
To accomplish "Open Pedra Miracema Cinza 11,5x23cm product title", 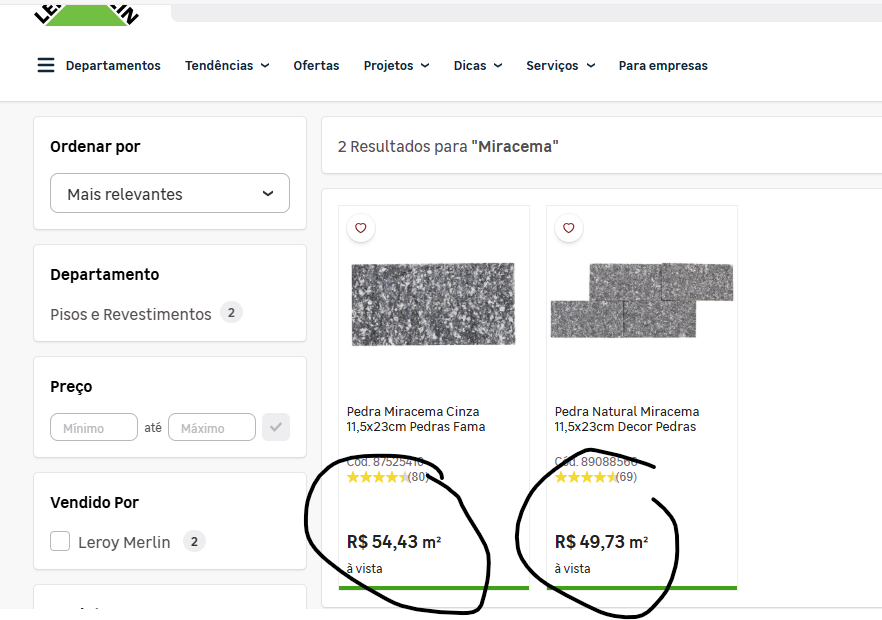I will tap(415, 419).
